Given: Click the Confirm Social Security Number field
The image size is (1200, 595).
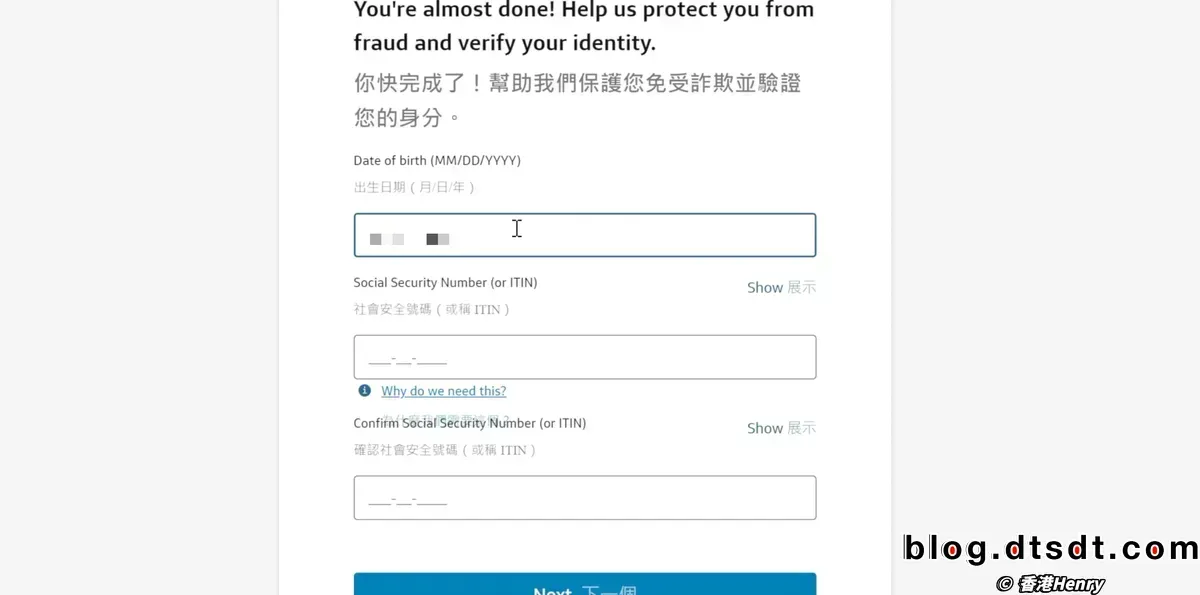Looking at the screenshot, I should [x=585, y=497].
